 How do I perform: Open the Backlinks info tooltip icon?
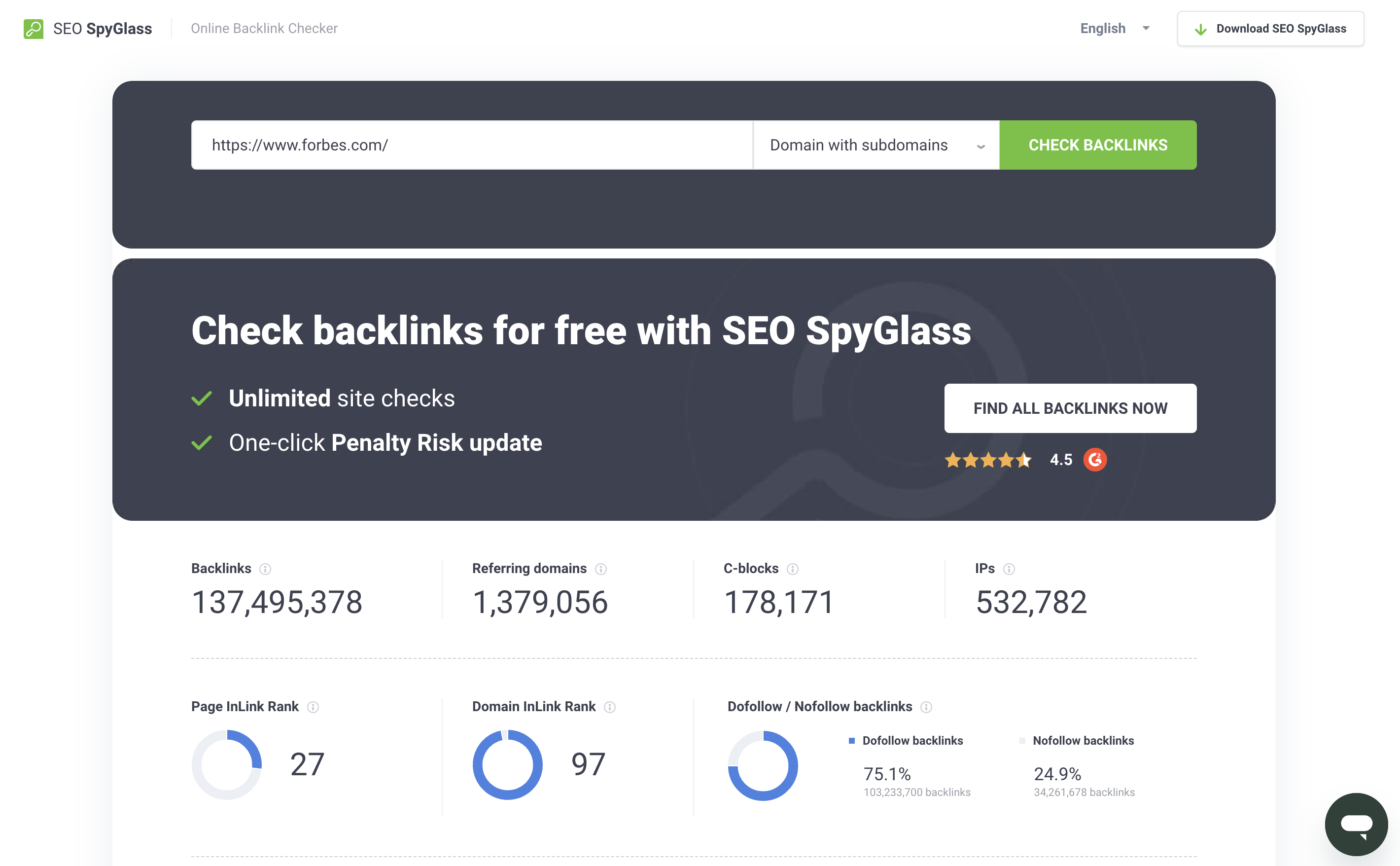point(265,569)
